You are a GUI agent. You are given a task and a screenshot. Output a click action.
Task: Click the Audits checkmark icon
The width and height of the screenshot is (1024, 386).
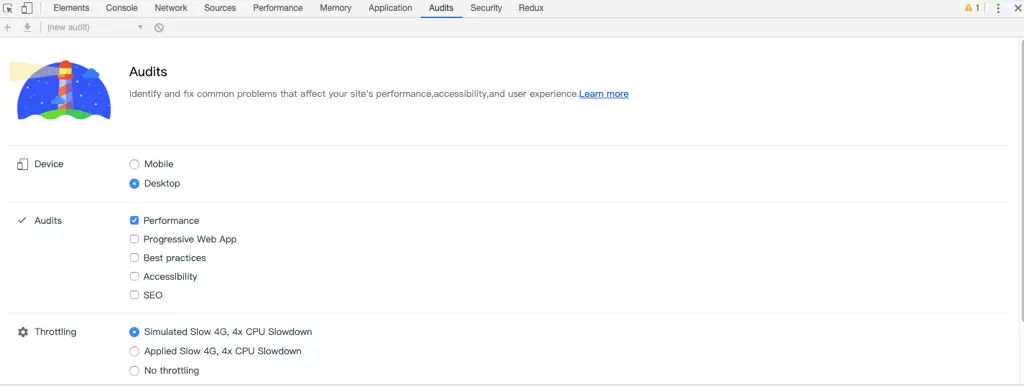click(x=22, y=221)
